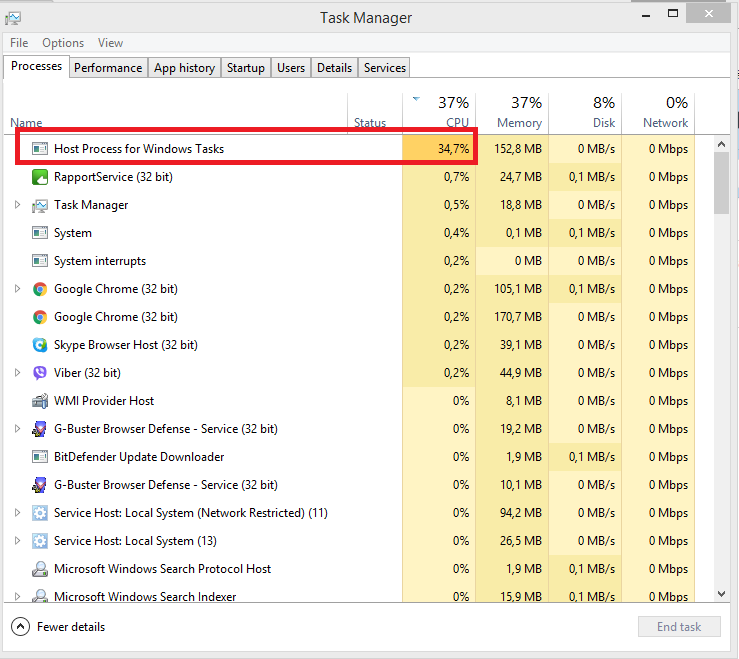Click the G-Buster icon in the 19,2 MB row
The height and width of the screenshot is (659, 739).
[40, 429]
